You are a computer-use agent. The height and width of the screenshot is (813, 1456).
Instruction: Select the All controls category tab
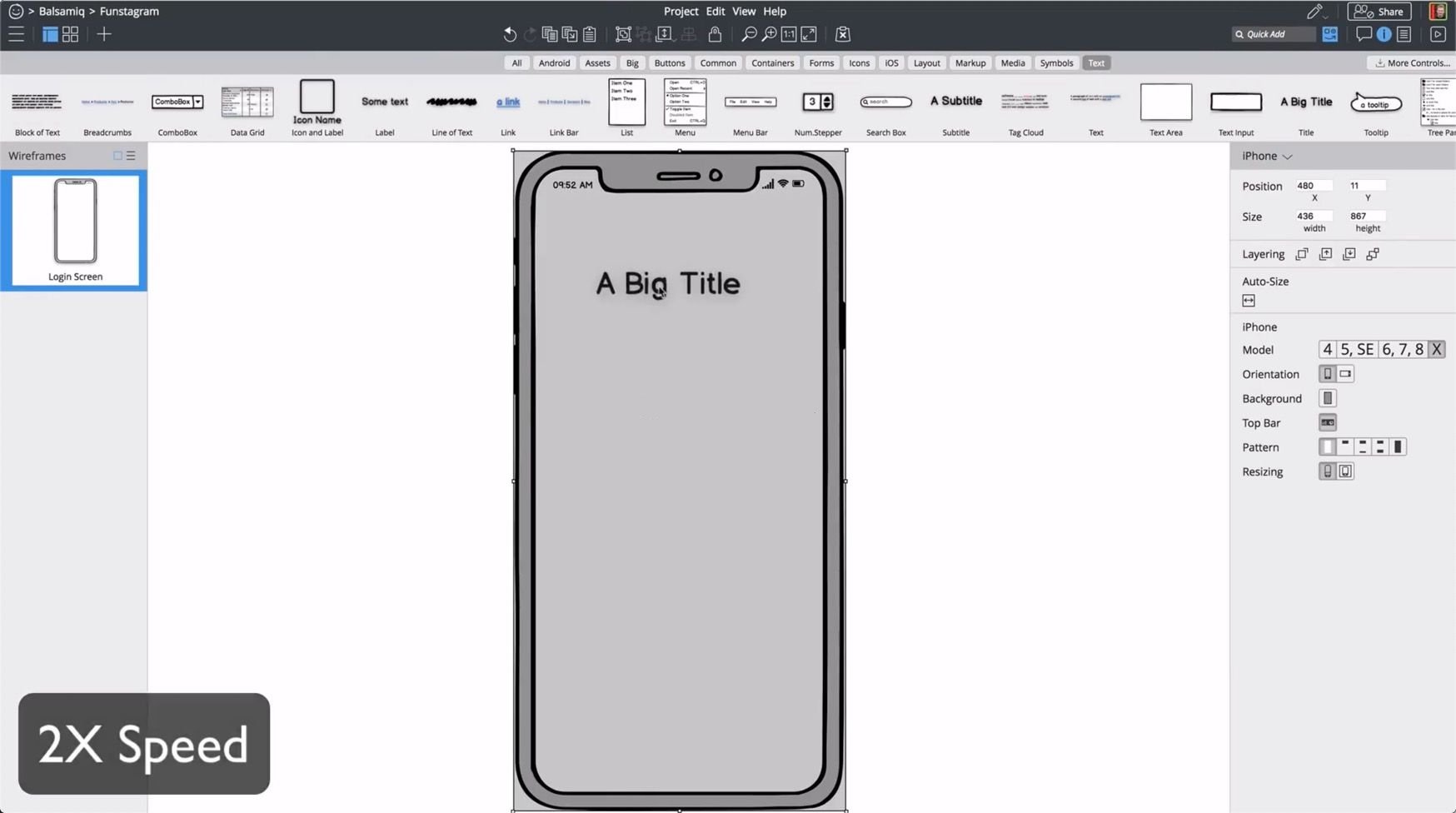(516, 62)
